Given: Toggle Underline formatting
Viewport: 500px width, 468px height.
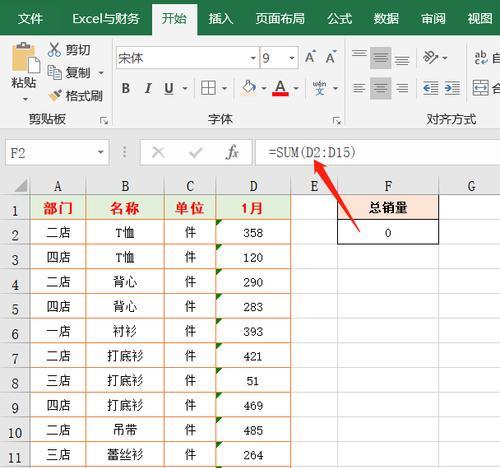Looking at the screenshot, I should point(169,88).
